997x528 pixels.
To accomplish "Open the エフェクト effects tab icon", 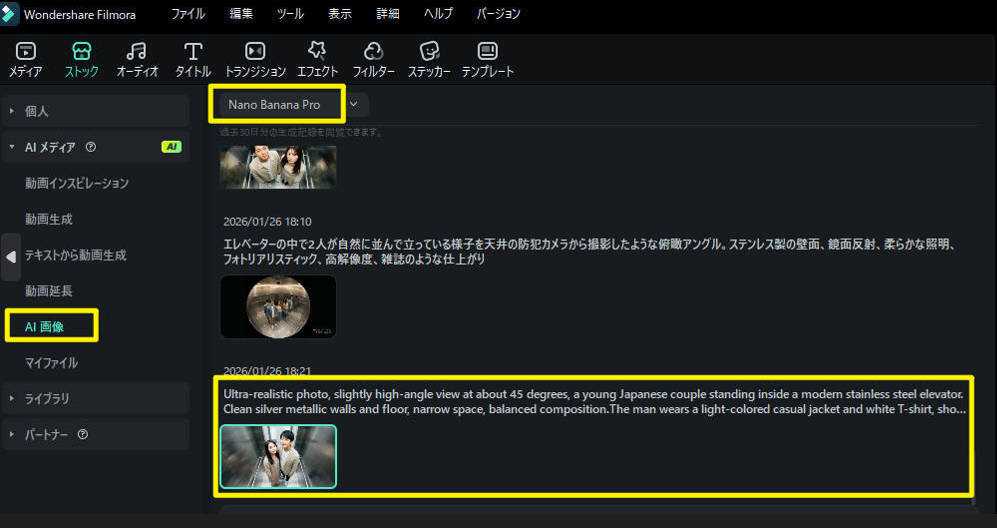I will tap(317, 51).
